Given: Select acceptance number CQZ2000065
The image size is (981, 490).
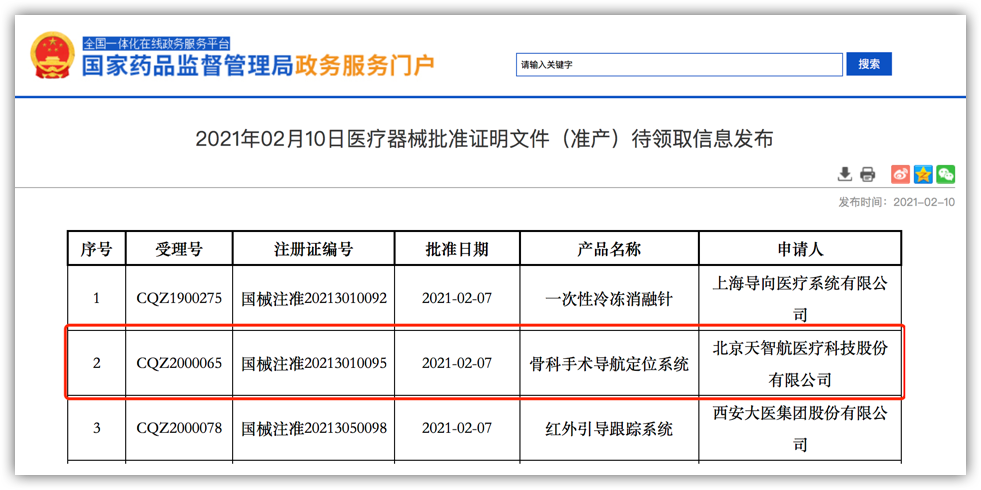Looking at the screenshot, I should point(179,363).
